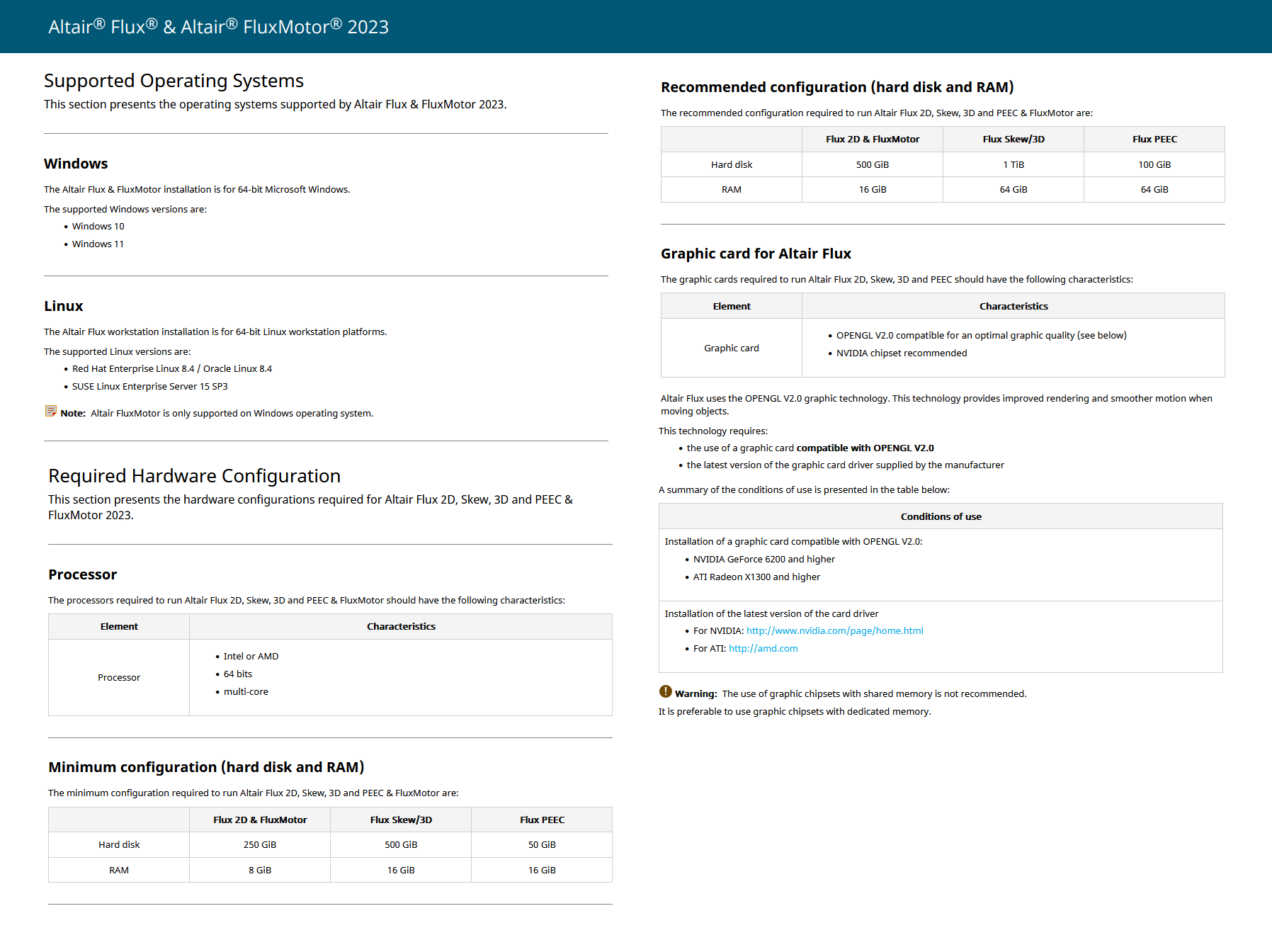The height and width of the screenshot is (952, 1272).
Task: Click the Conditions of use table header
Action: click(x=941, y=516)
